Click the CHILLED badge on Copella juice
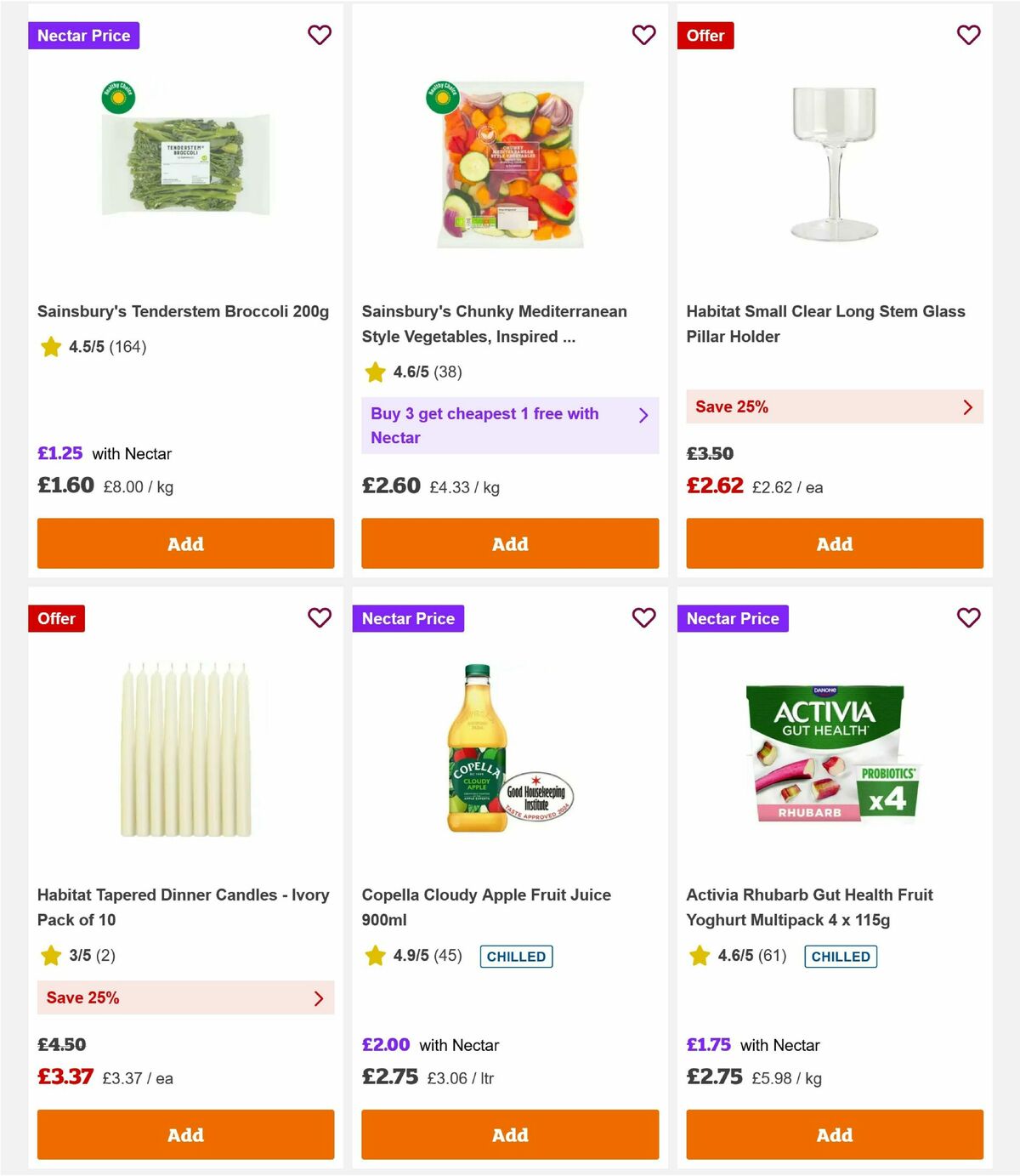 pyautogui.click(x=517, y=956)
